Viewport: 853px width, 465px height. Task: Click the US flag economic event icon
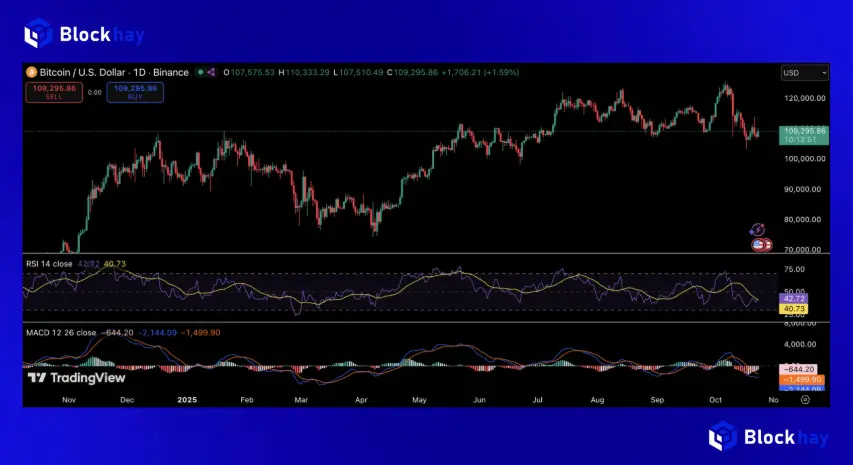click(759, 244)
